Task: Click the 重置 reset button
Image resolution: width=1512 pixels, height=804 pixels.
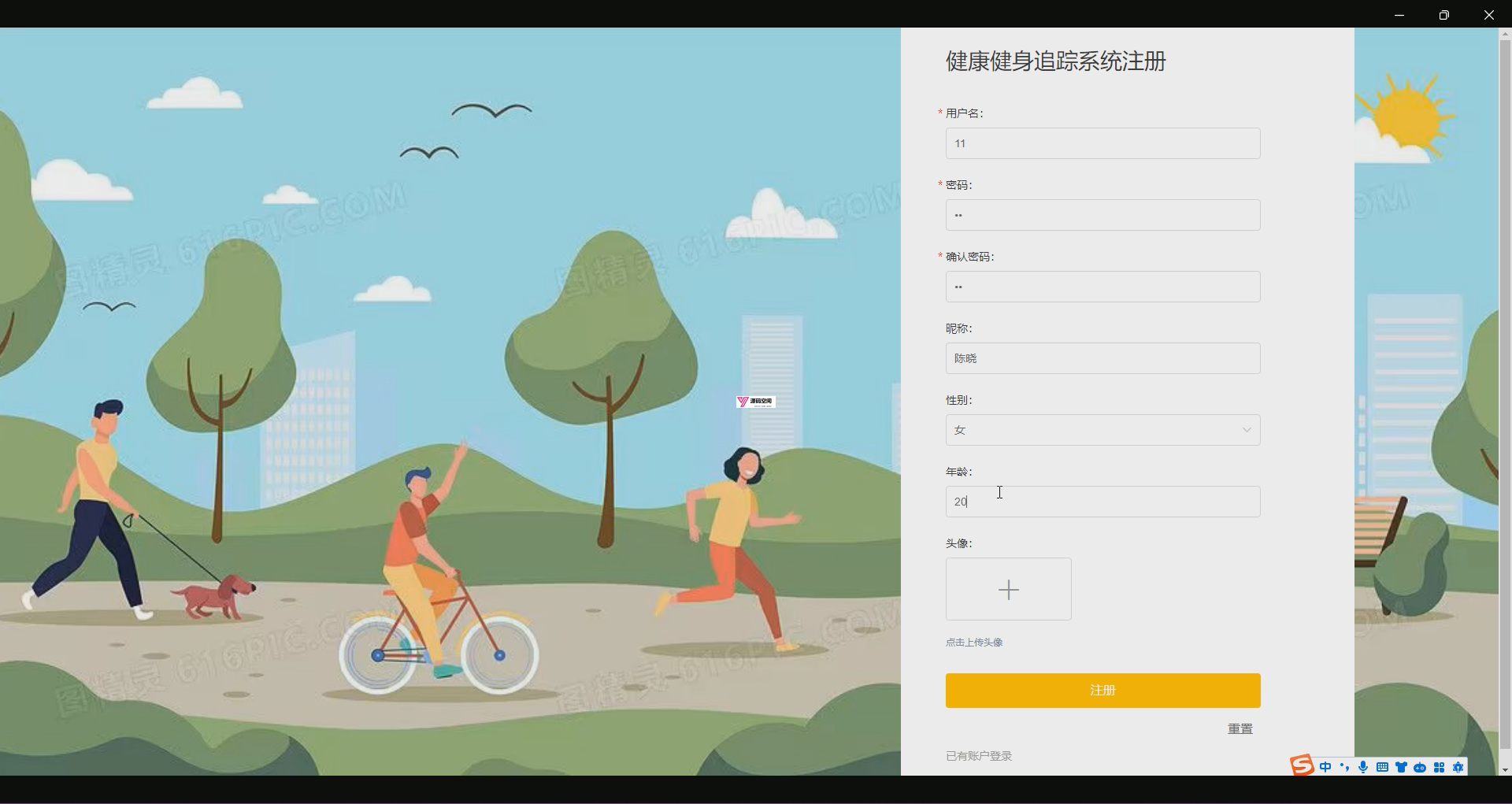Action: coord(1240,729)
